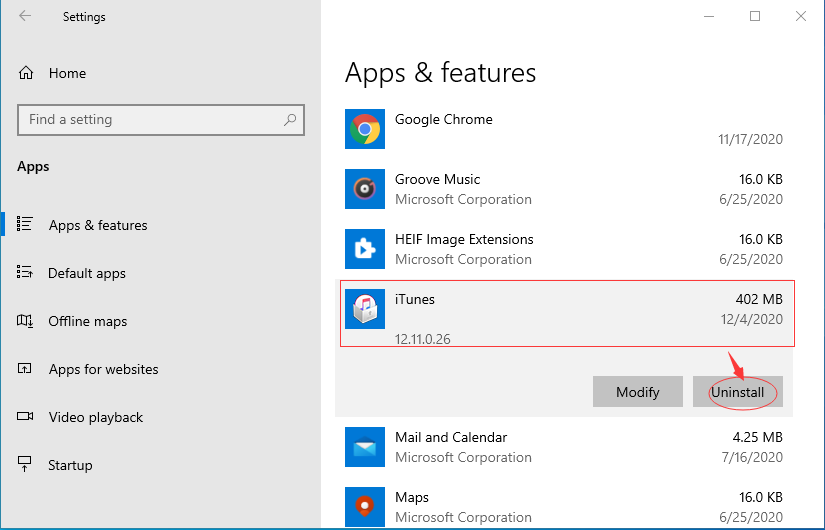Click Microsoft Corporation under Groove Music

click(463, 199)
